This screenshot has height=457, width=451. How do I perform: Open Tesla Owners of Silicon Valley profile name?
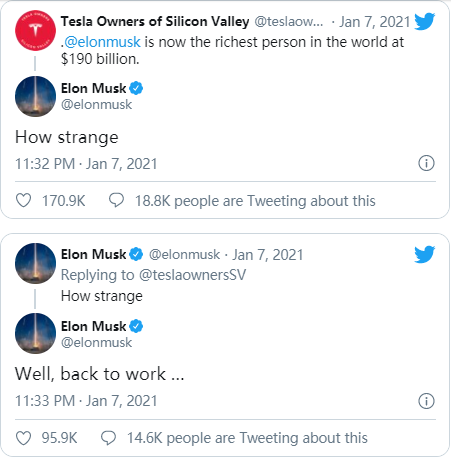(x=155, y=22)
